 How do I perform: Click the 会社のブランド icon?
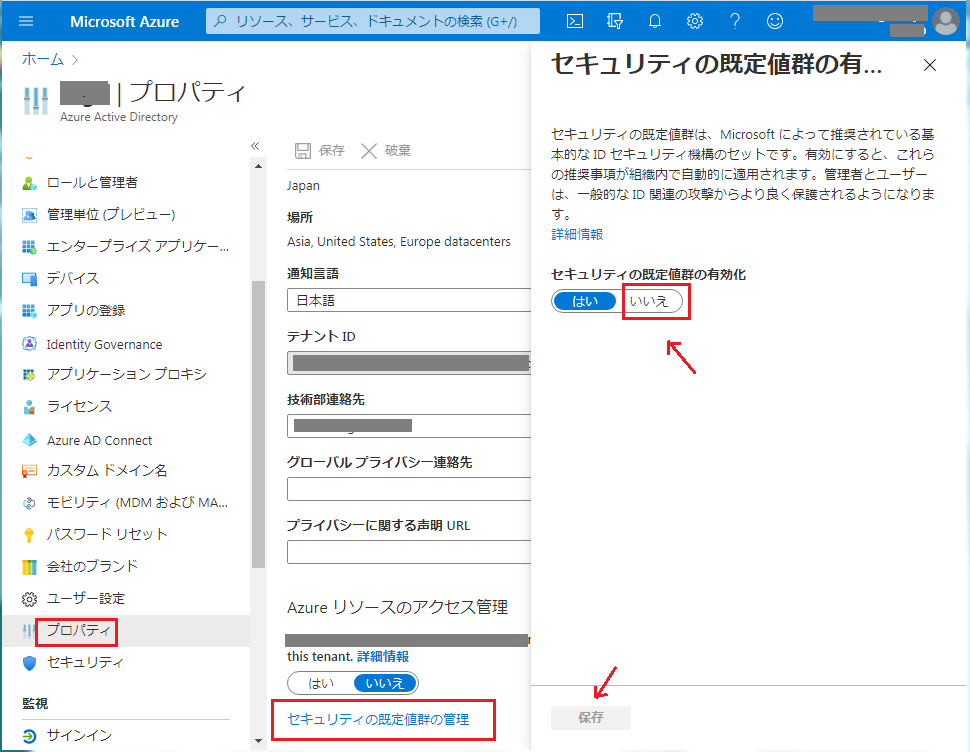point(29,566)
